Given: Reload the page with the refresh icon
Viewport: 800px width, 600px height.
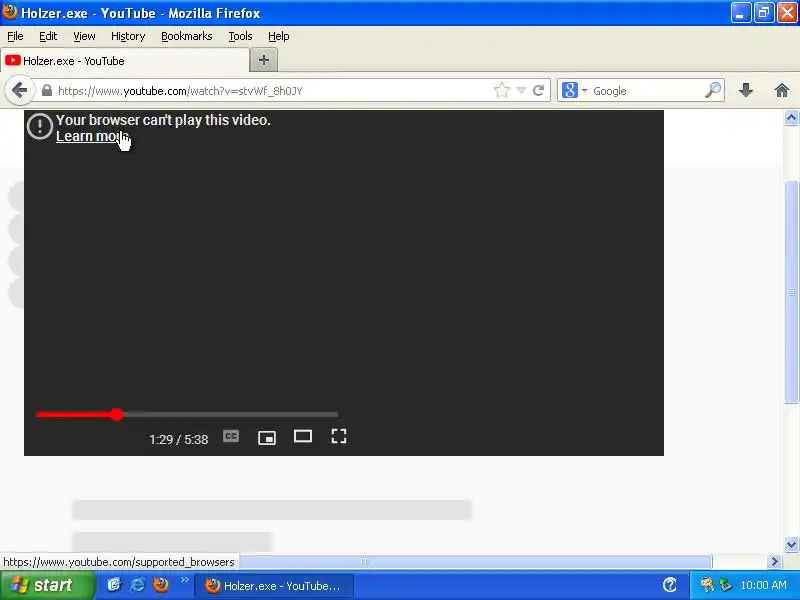Looking at the screenshot, I should tap(538, 91).
